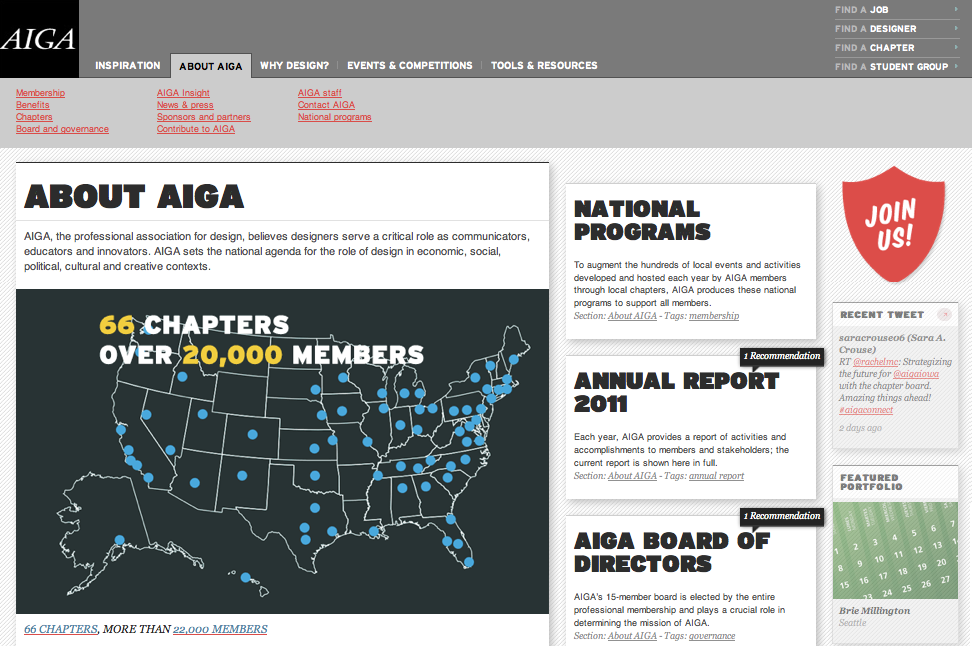The width and height of the screenshot is (972, 646).
Task: Click the Board of Directors recommendation badge
Action: coord(782,516)
